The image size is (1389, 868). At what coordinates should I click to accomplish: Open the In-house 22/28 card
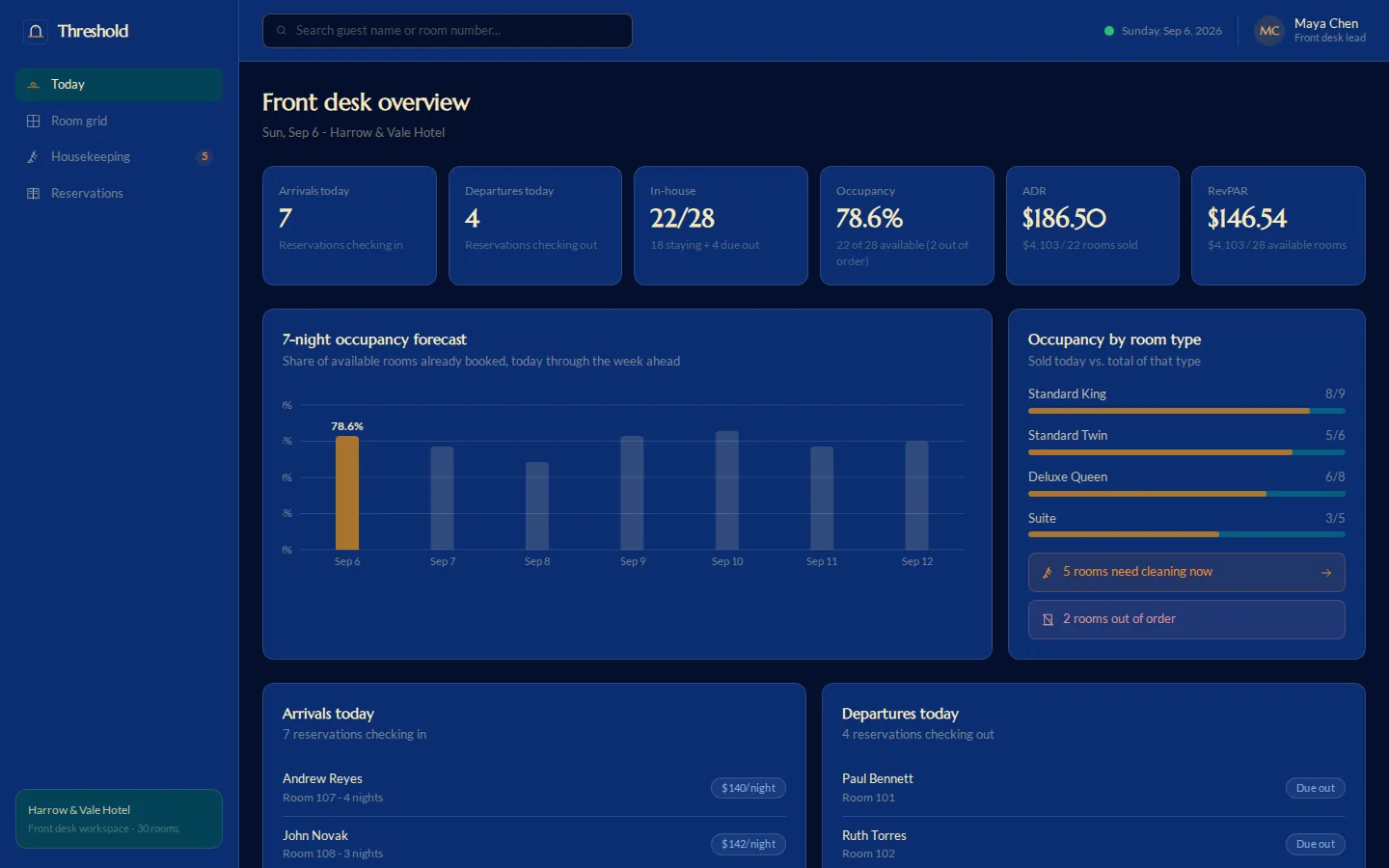click(721, 226)
